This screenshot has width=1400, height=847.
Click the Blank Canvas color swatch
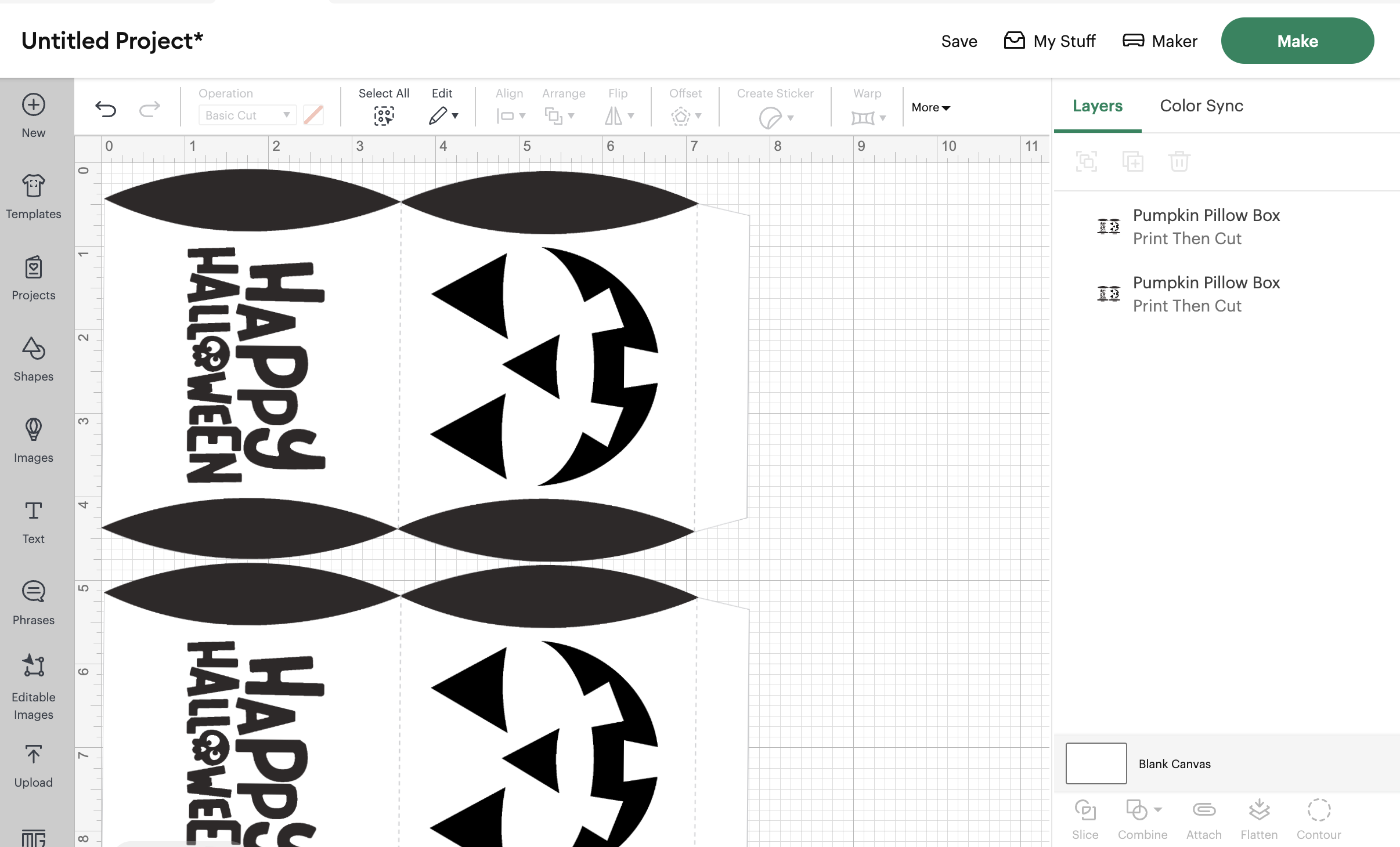(x=1096, y=763)
